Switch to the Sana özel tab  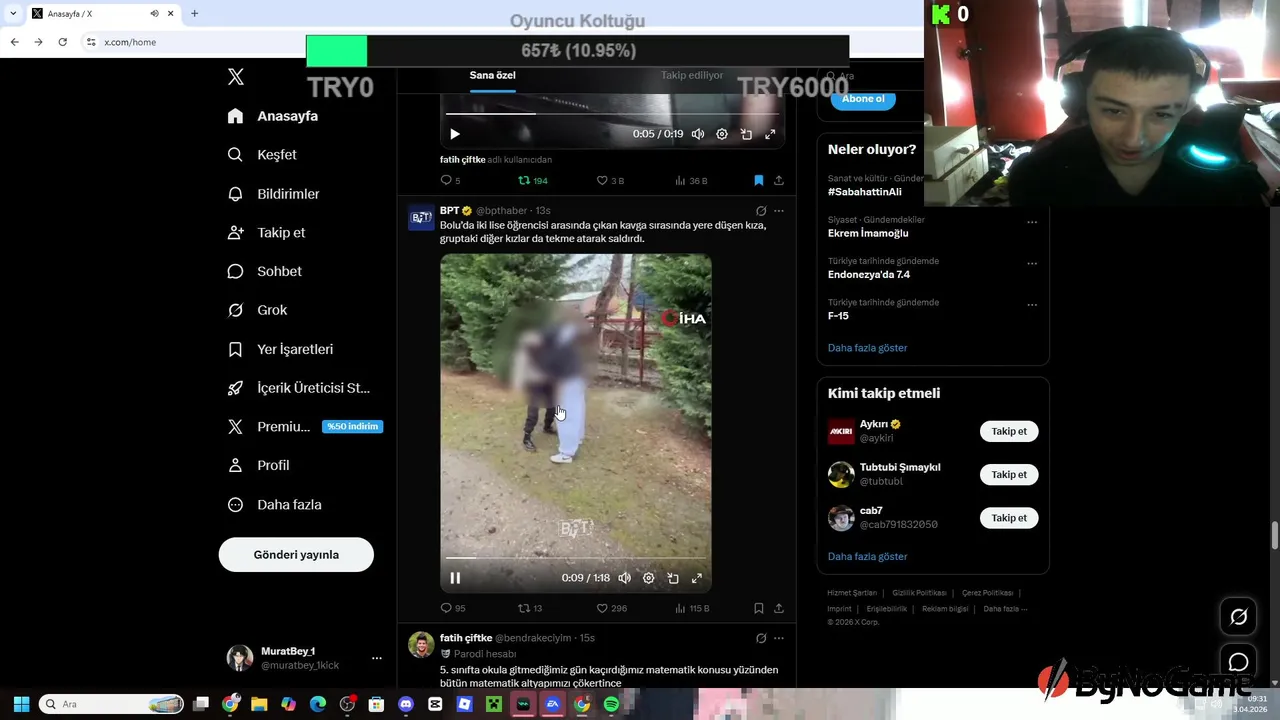(492, 76)
